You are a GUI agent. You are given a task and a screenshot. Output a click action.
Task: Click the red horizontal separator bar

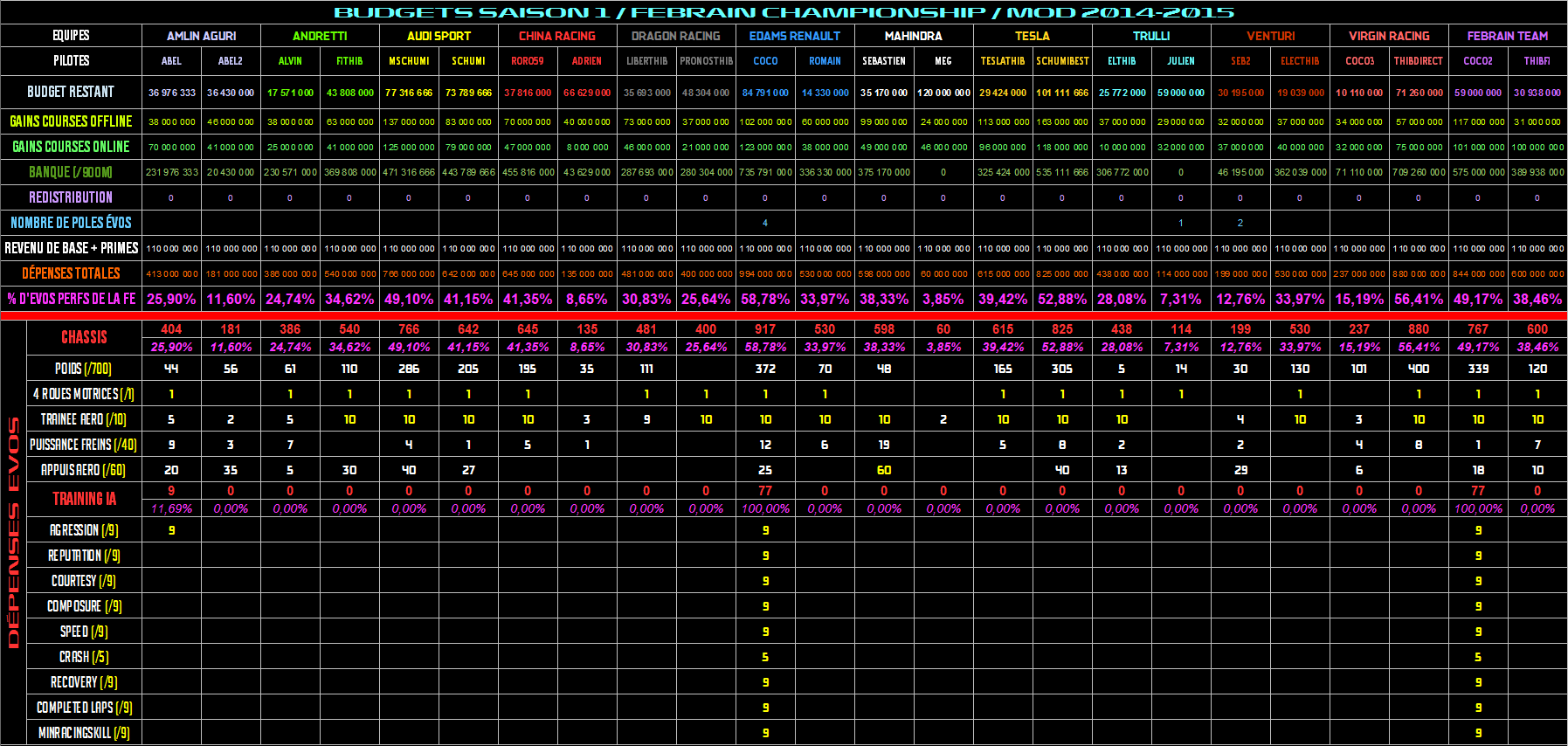pyautogui.click(x=784, y=315)
